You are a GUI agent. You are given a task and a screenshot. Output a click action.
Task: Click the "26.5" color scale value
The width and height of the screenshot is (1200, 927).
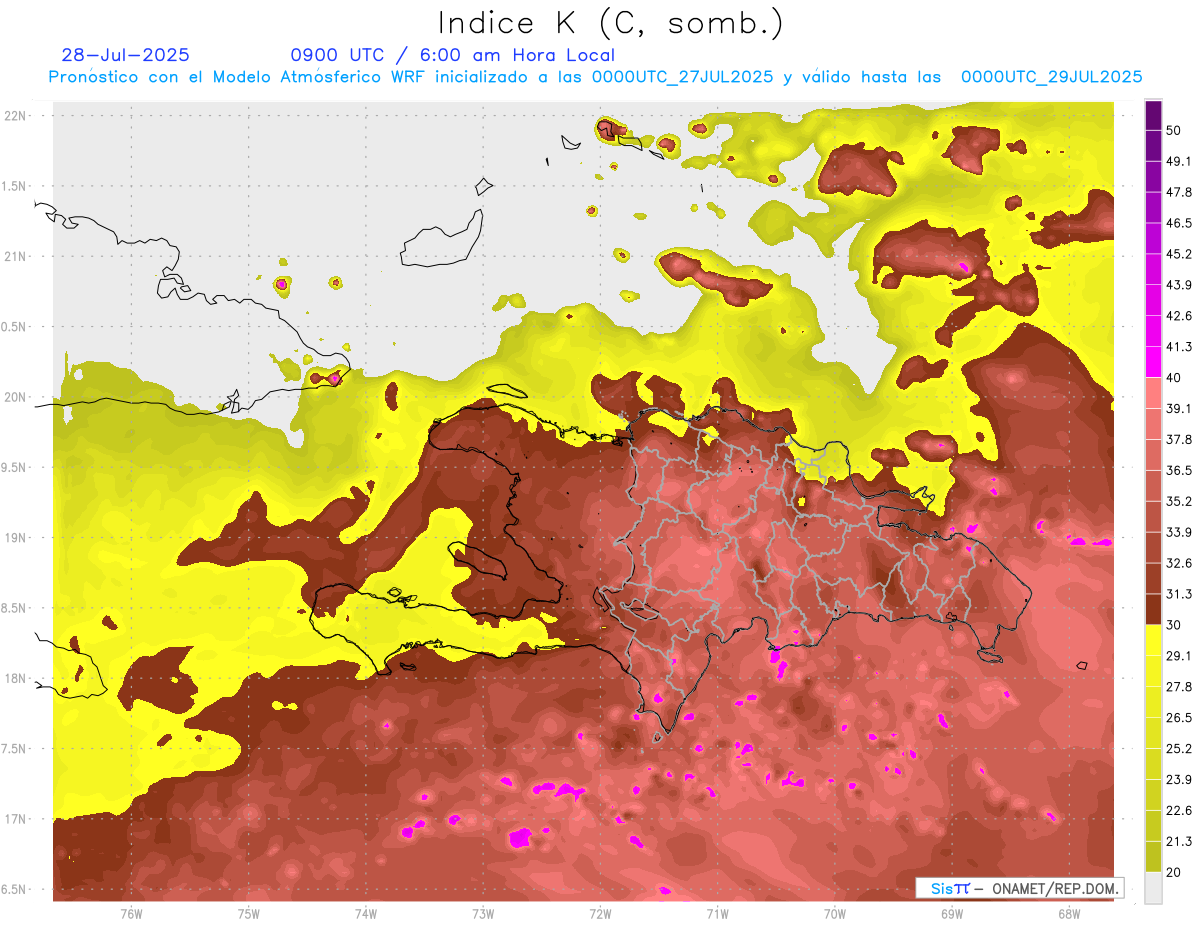(1179, 718)
